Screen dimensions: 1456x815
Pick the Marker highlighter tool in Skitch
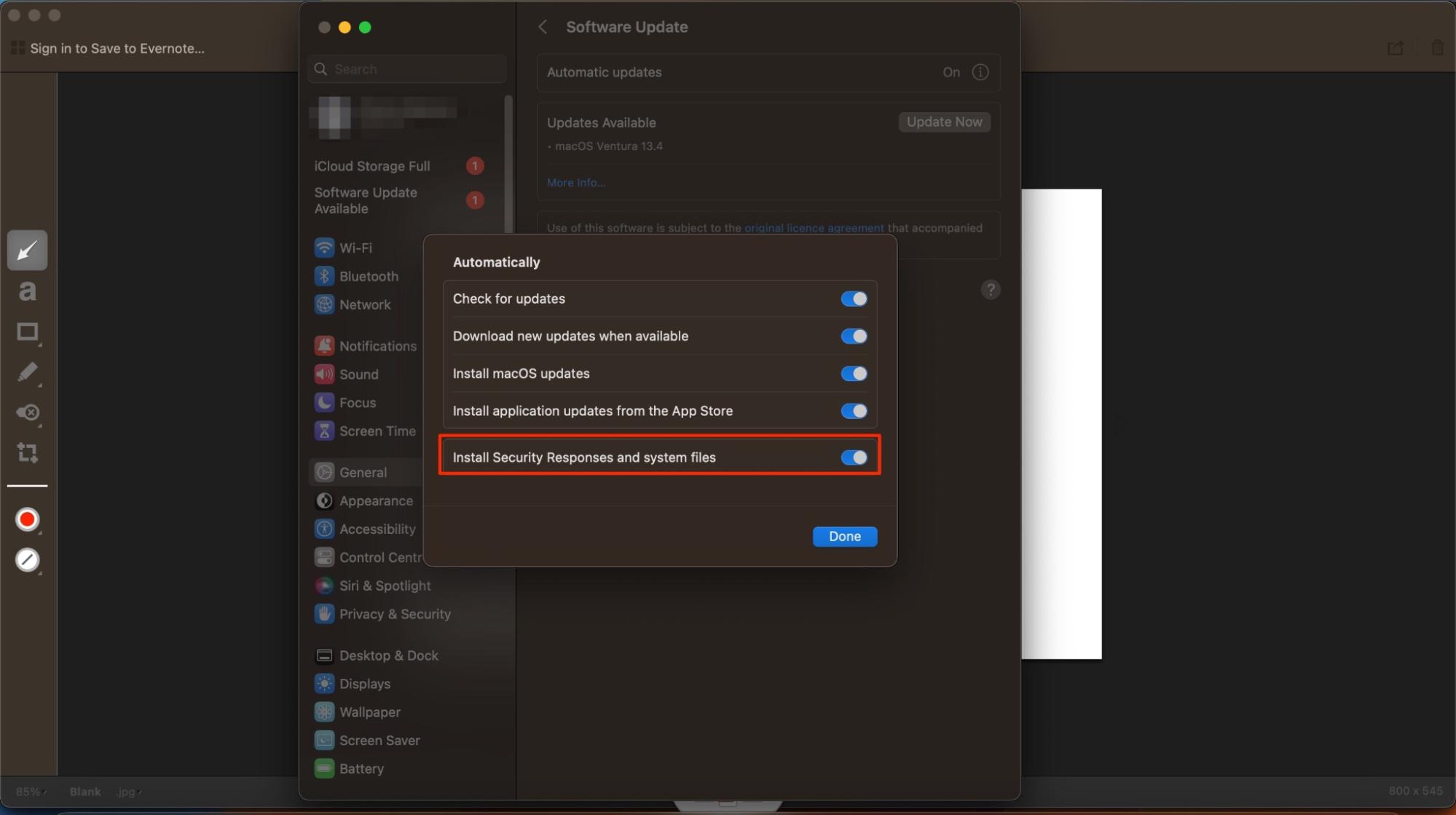click(28, 373)
